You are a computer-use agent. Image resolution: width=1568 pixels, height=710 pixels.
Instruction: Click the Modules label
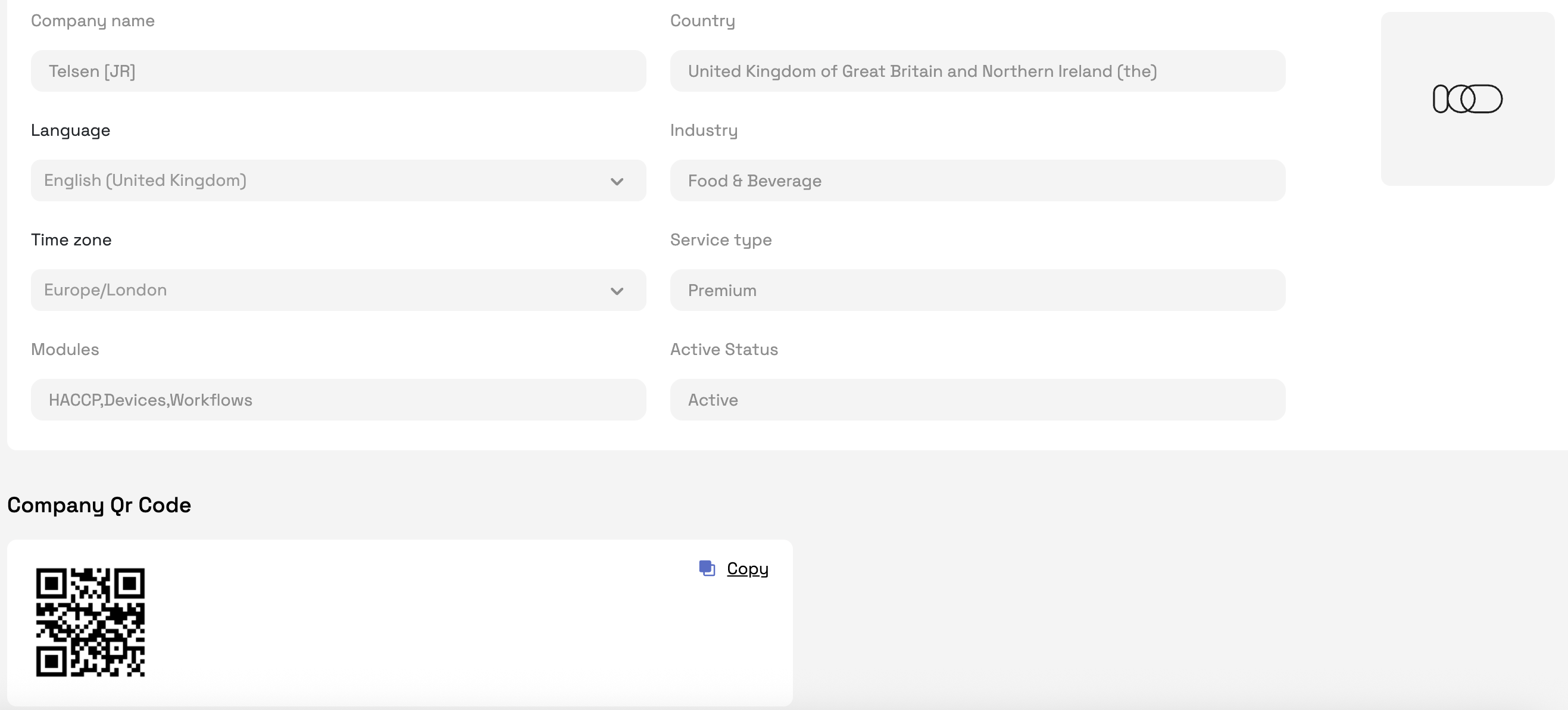coord(65,350)
